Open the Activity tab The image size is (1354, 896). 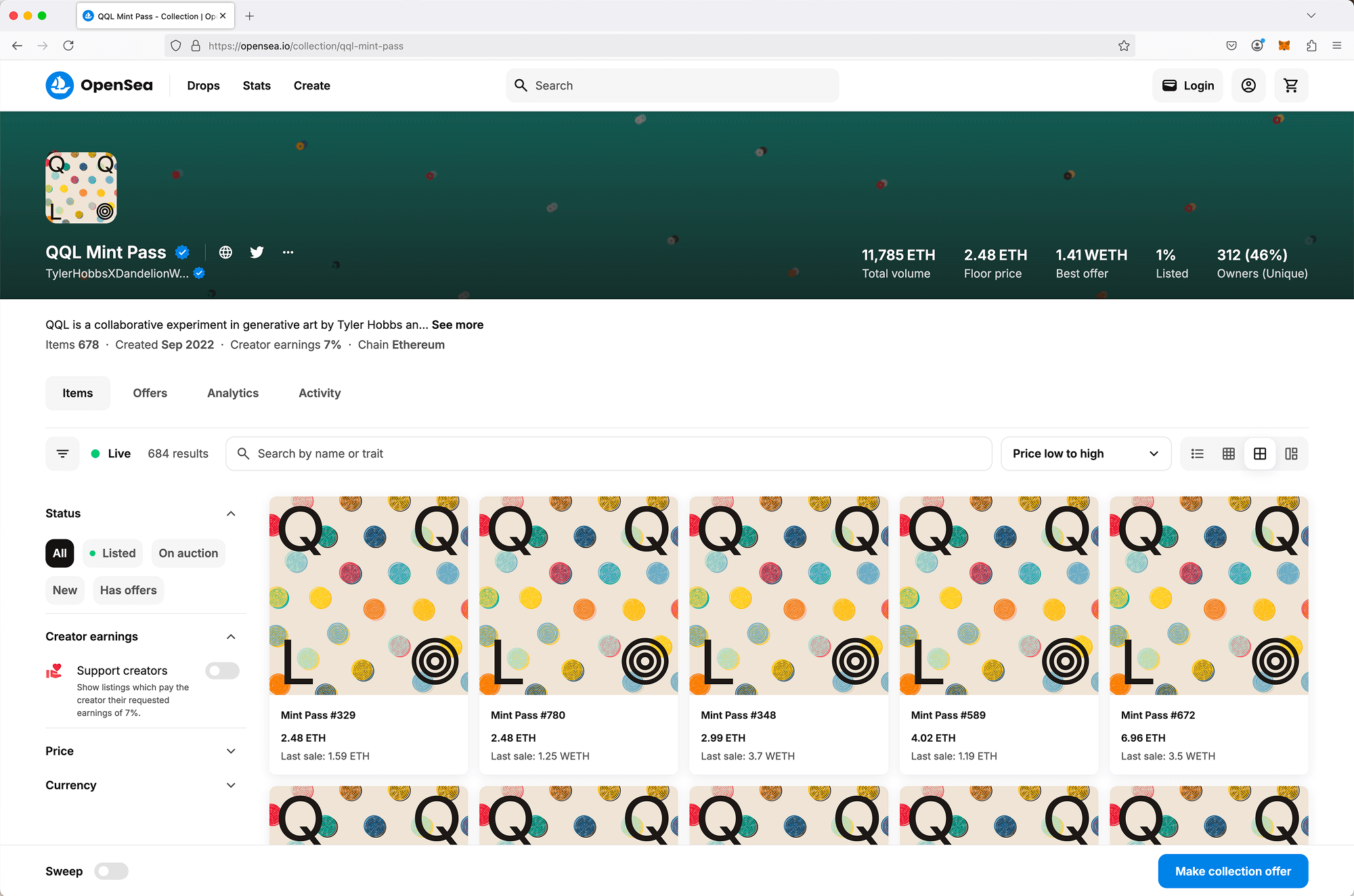point(319,393)
